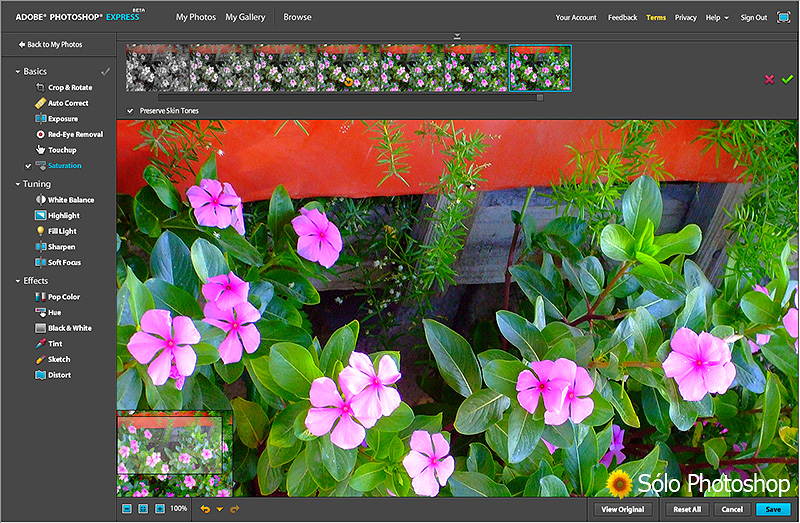Accept the saturation change with the green checkmark

(x=787, y=79)
